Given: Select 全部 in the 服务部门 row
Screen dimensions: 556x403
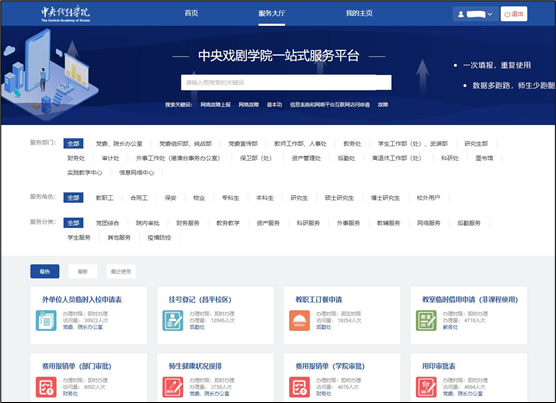Looking at the screenshot, I should click(x=73, y=144).
